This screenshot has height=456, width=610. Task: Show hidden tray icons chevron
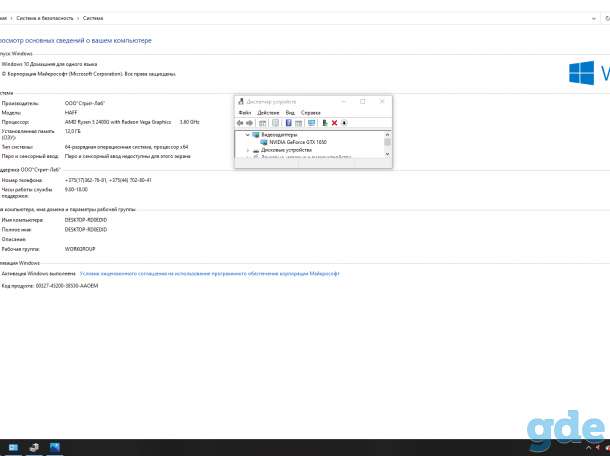(x=589, y=448)
